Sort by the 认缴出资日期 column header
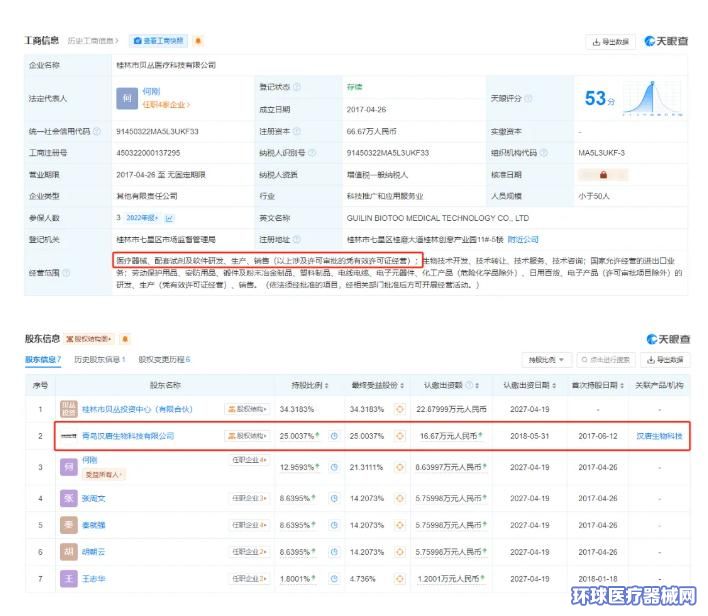Viewport: 708px width, 616px height. [529, 385]
